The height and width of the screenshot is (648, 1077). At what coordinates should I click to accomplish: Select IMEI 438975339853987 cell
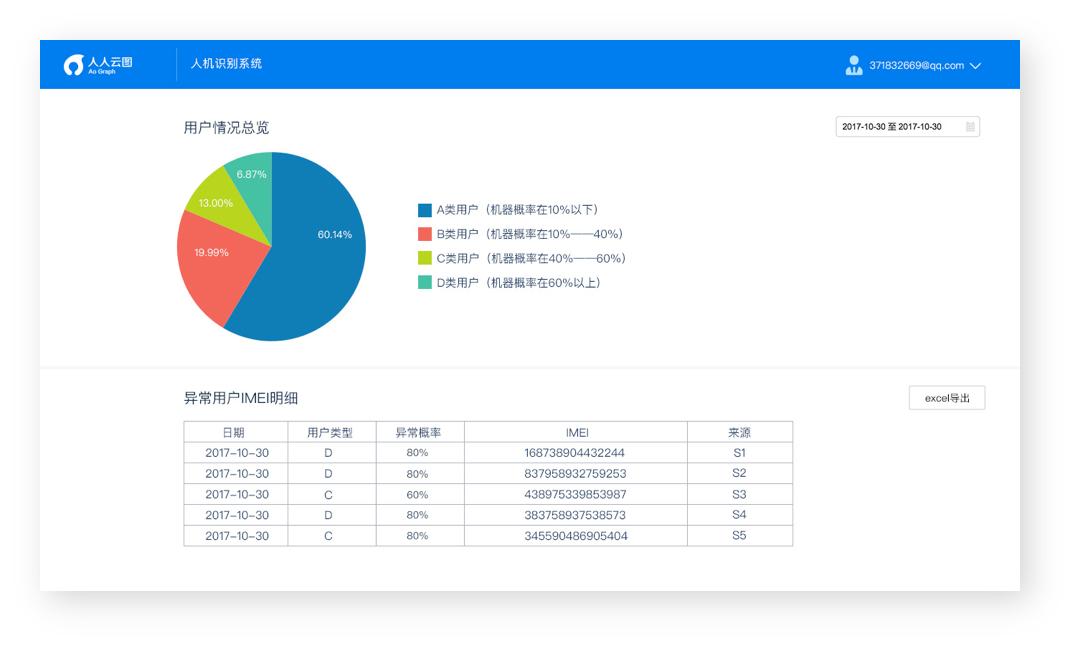[x=576, y=494]
